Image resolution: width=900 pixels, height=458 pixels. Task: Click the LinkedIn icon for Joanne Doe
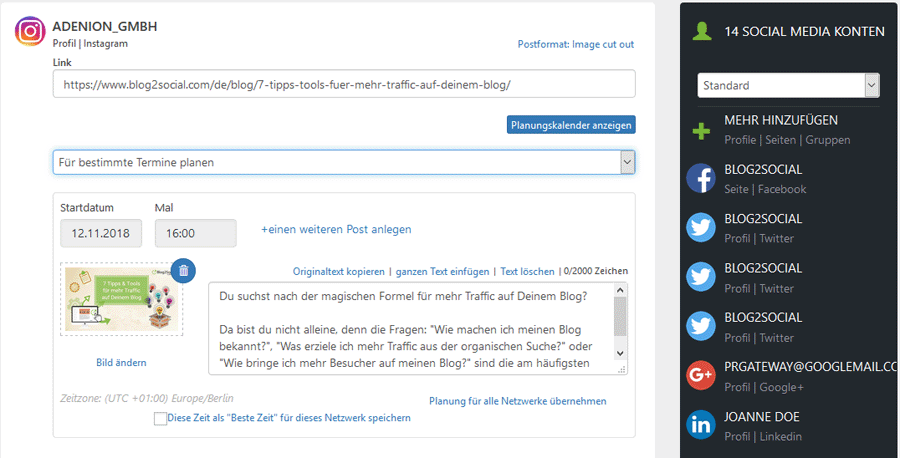(x=701, y=425)
